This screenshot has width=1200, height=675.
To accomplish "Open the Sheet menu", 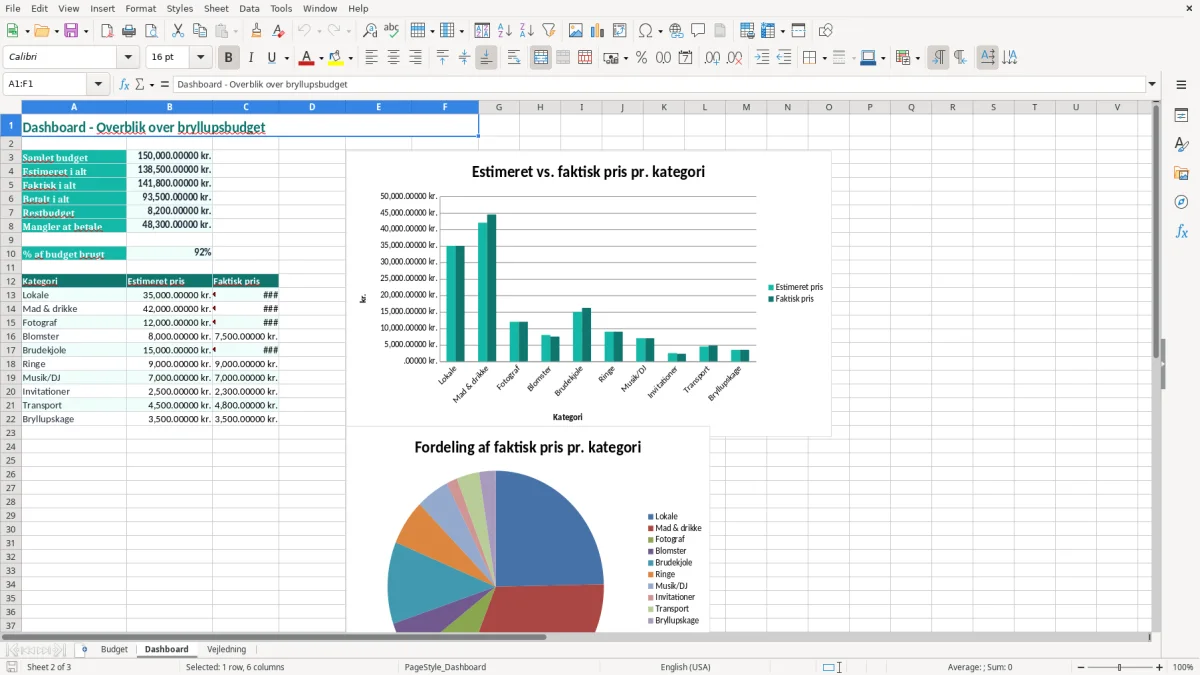I will [x=216, y=8].
